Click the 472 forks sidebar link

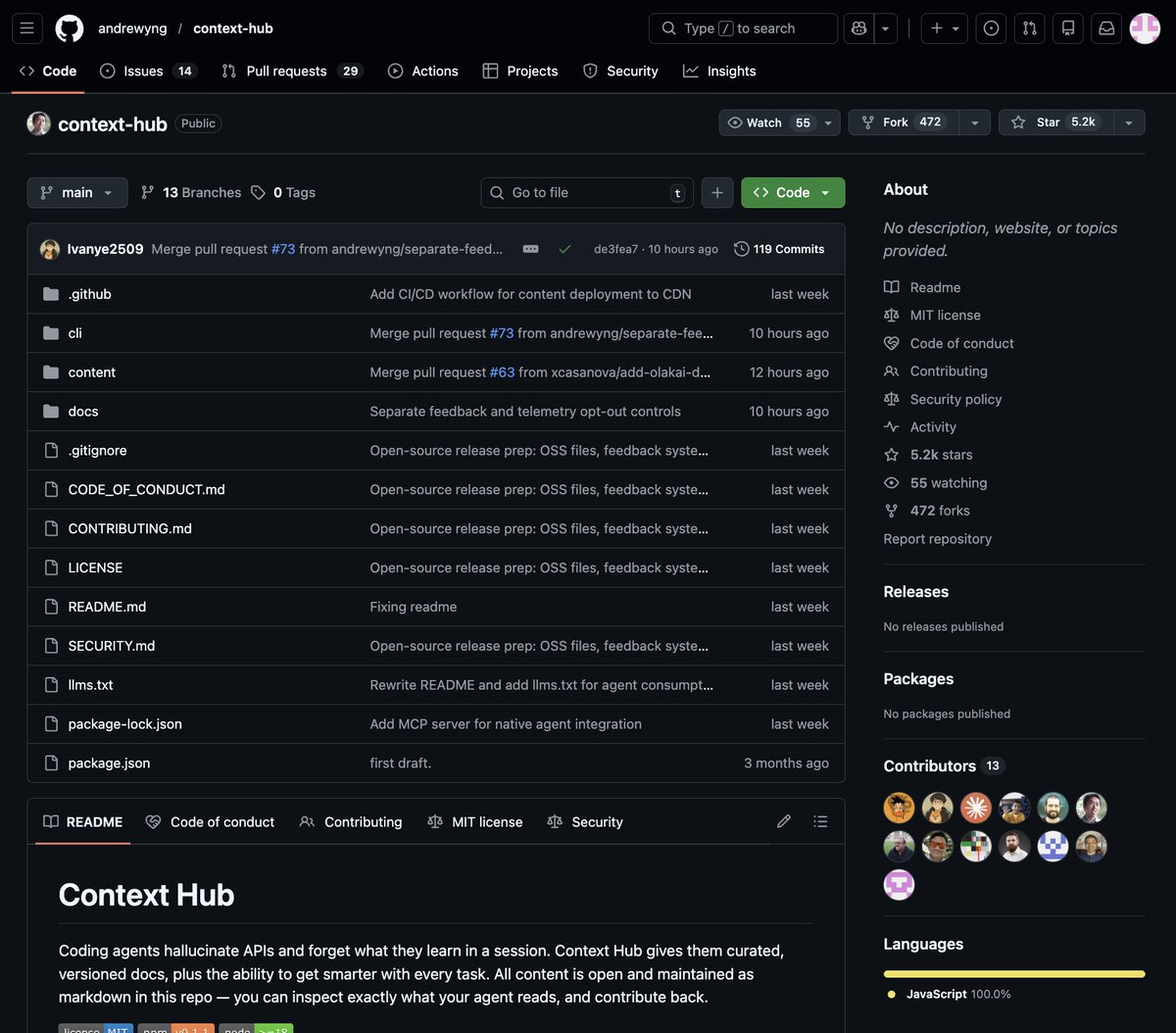click(927, 511)
